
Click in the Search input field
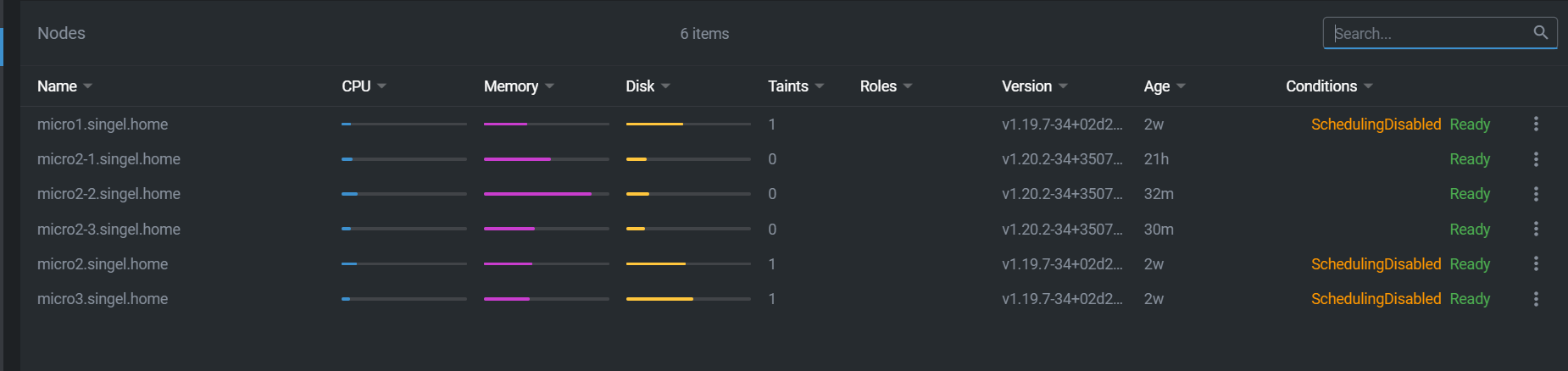(x=1431, y=33)
